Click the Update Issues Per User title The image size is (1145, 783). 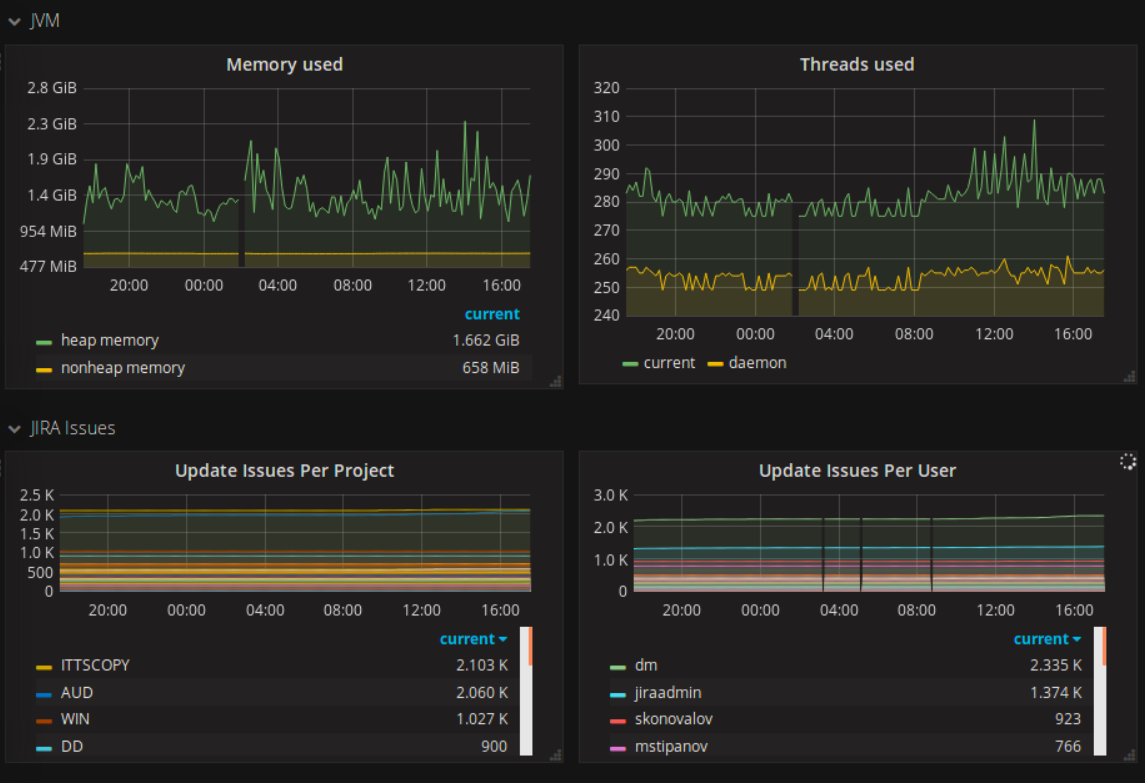856,471
